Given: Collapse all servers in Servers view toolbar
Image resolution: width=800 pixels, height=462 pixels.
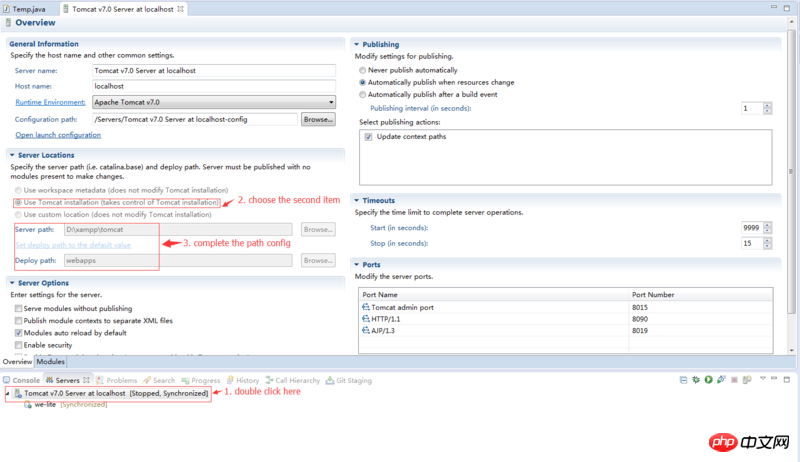Looking at the screenshot, I should pos(683,380).
